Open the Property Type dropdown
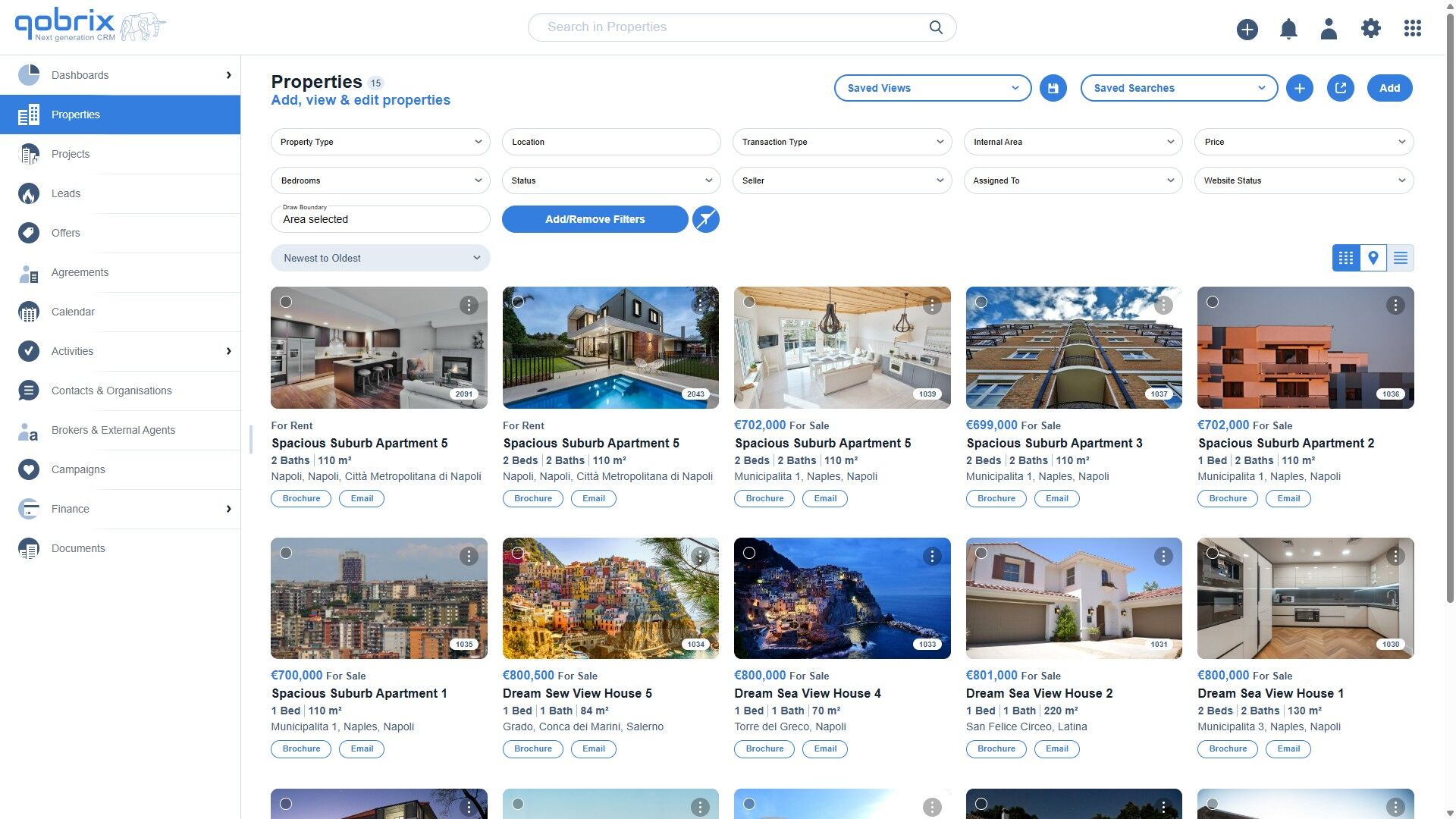 (380, 142)
